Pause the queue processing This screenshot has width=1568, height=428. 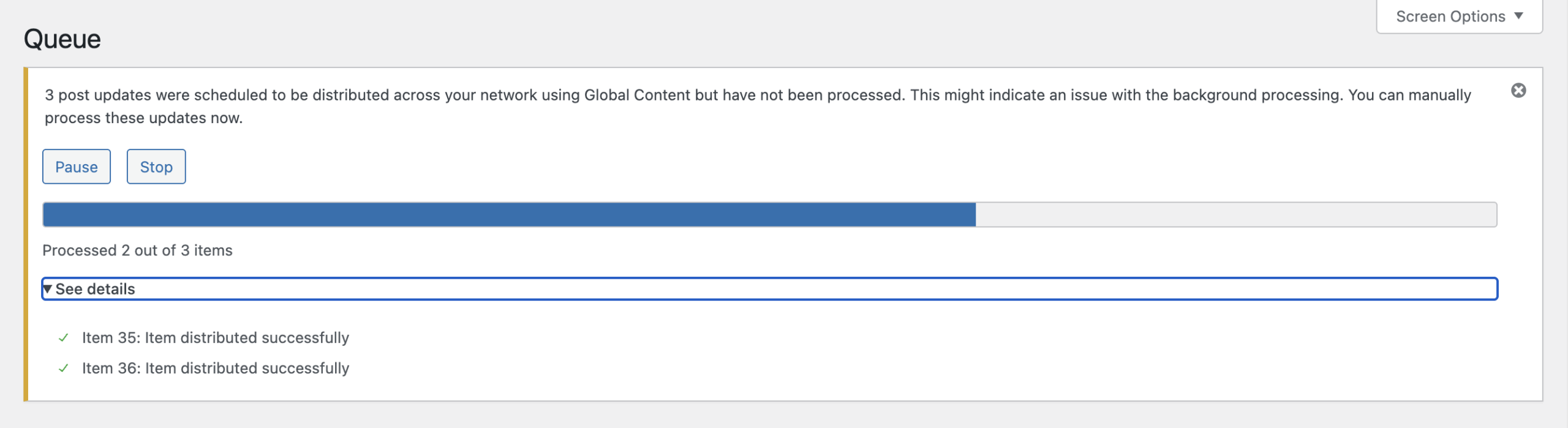pyautogui.click(x=77, y=167)
